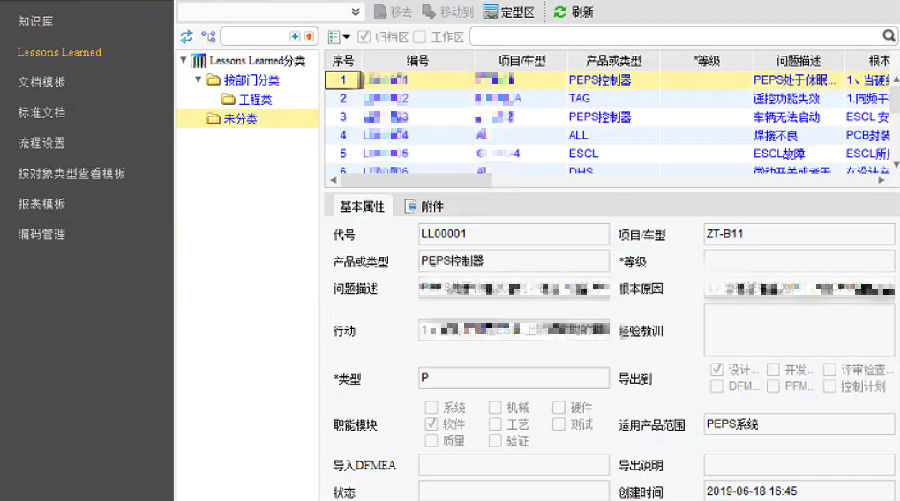
Task: Collapse the Lessons Learned分类 root node
Action: click(183, 61)
